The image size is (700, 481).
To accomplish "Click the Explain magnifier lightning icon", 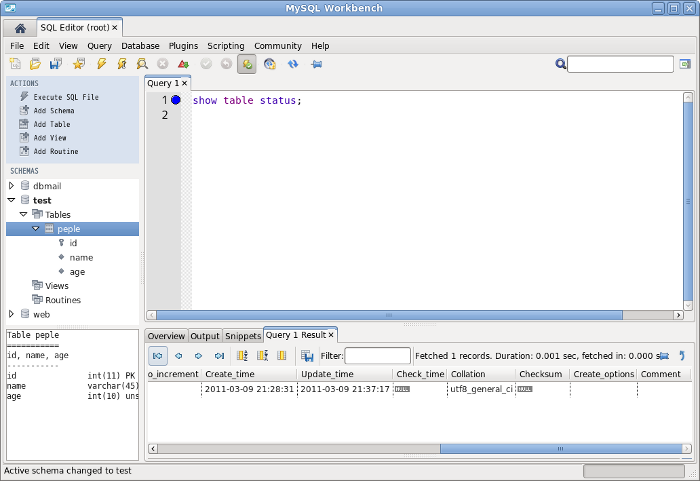I will point(142,64).
